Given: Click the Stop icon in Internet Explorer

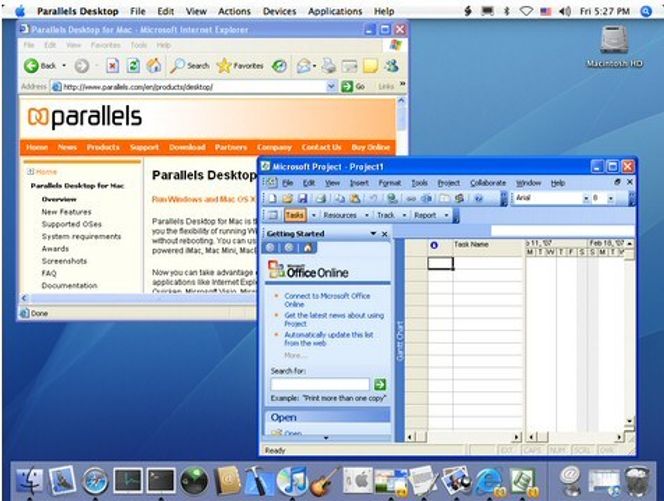Looking at the screenshot, I should point(112,66).
